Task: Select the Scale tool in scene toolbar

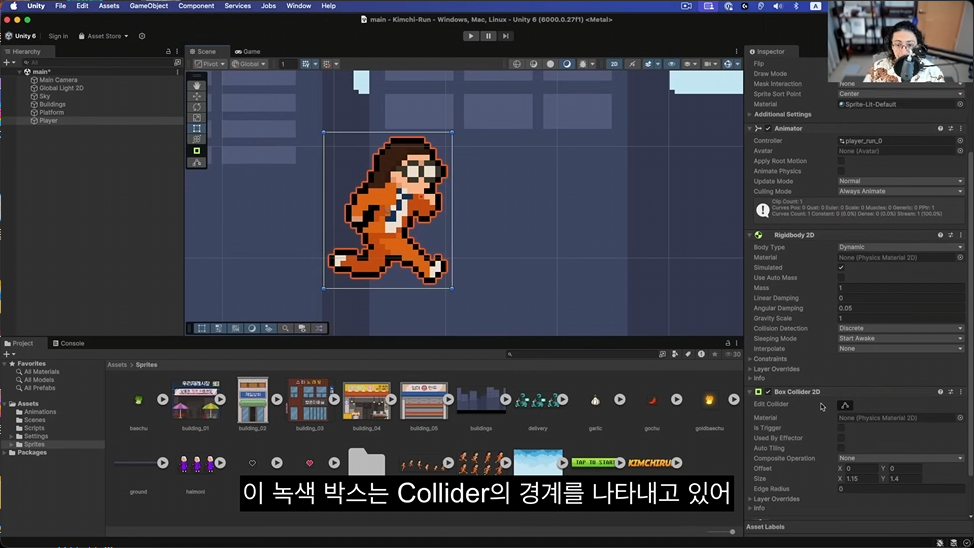Action: [x=197, y=117]
